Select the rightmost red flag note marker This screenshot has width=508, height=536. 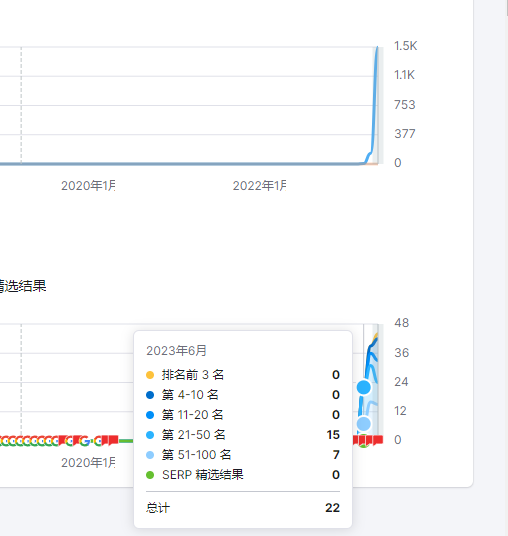tap(378, 440)
